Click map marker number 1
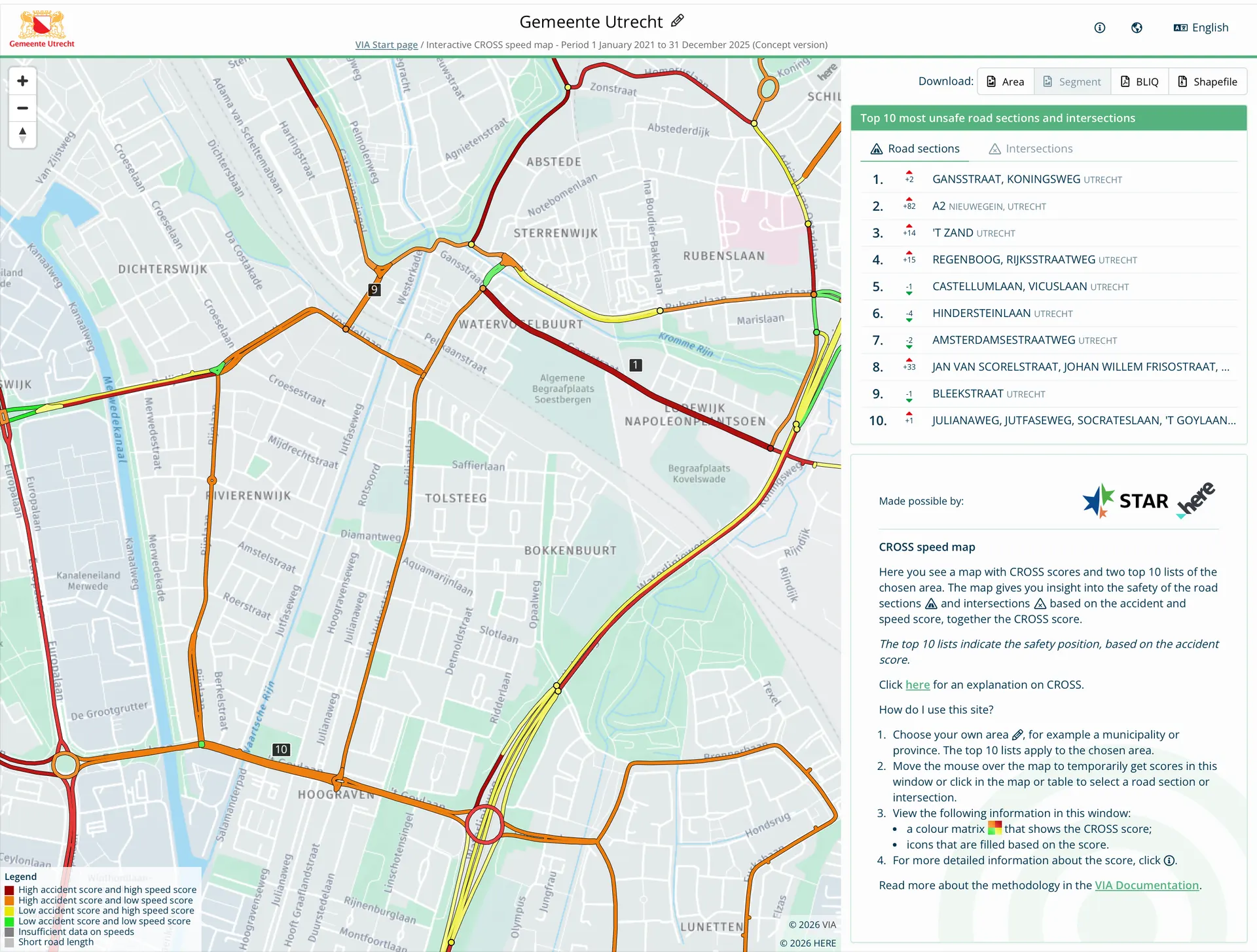 tap(636, 365)
